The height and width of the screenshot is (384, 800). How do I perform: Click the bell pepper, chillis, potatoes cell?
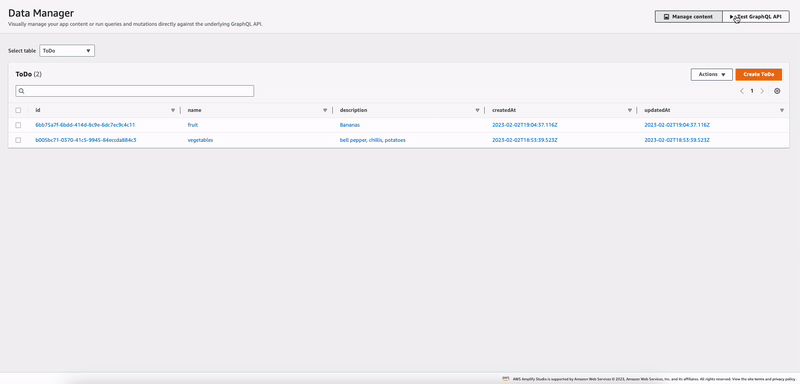coord(373,140)
